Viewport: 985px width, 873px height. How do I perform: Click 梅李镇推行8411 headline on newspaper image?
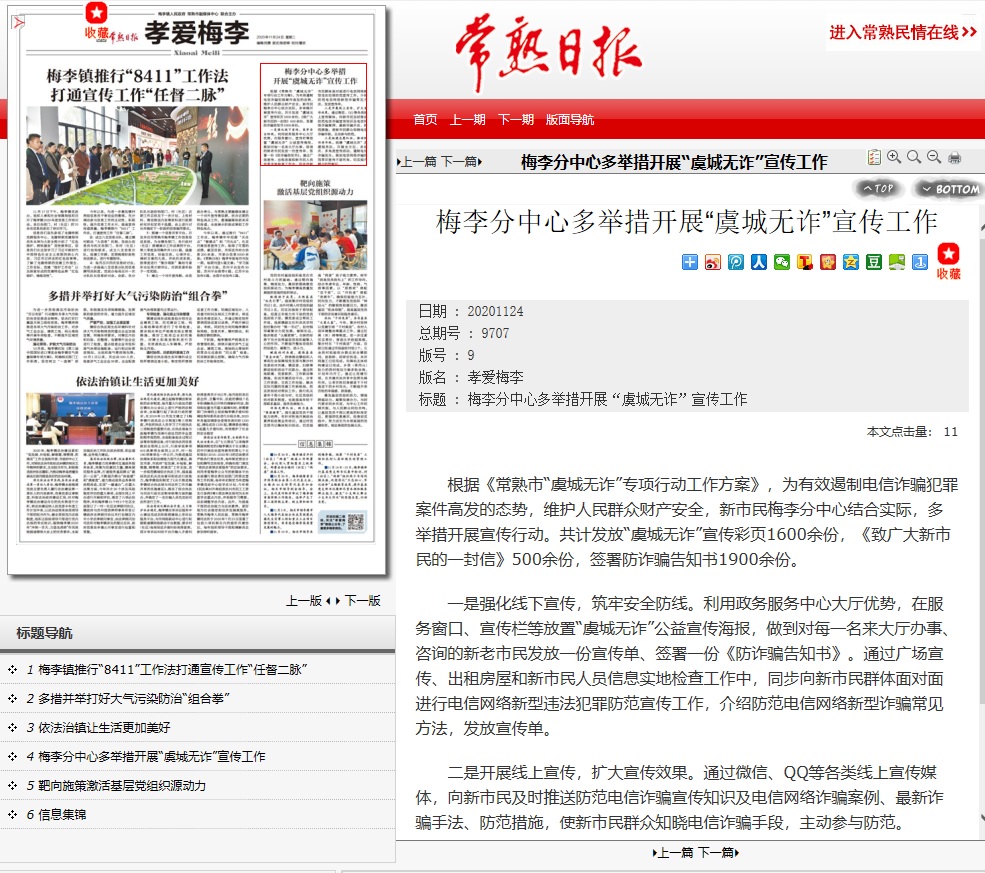tap(138, 85)
